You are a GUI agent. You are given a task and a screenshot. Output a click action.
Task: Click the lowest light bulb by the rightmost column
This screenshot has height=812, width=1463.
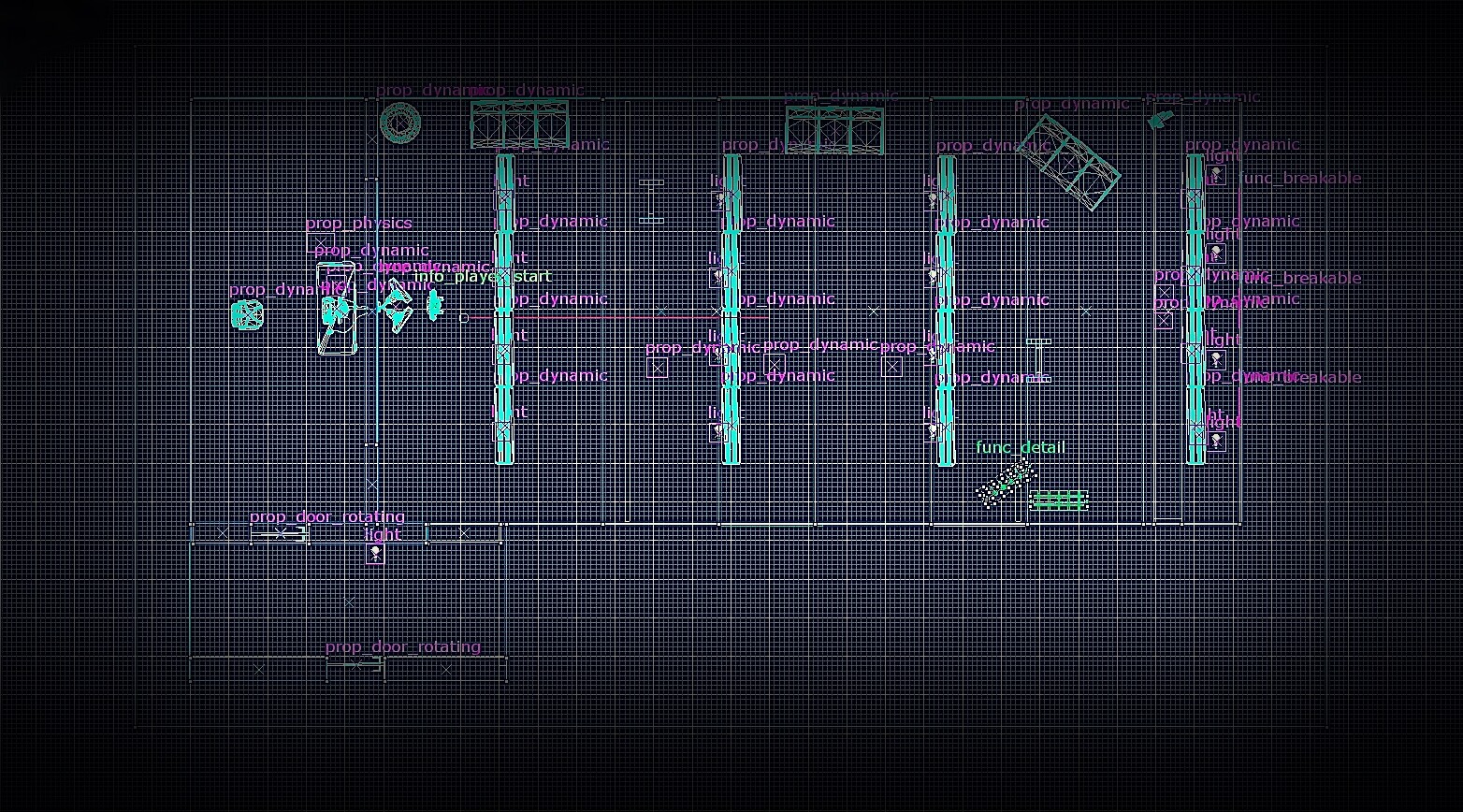tap(1216, 440)
